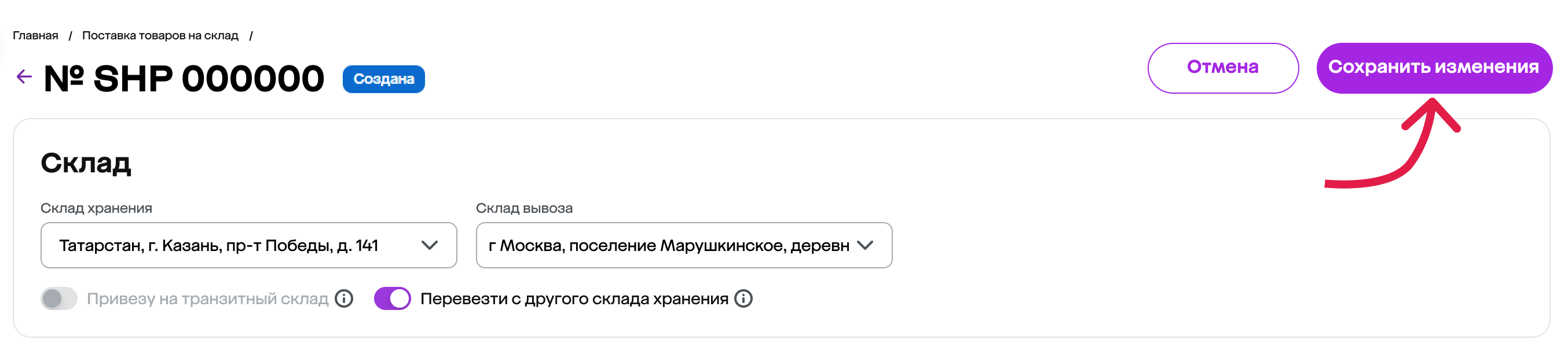Click the 'Склад хранения' field label
Screen dimensions: 1568x358
click(96, 208)
